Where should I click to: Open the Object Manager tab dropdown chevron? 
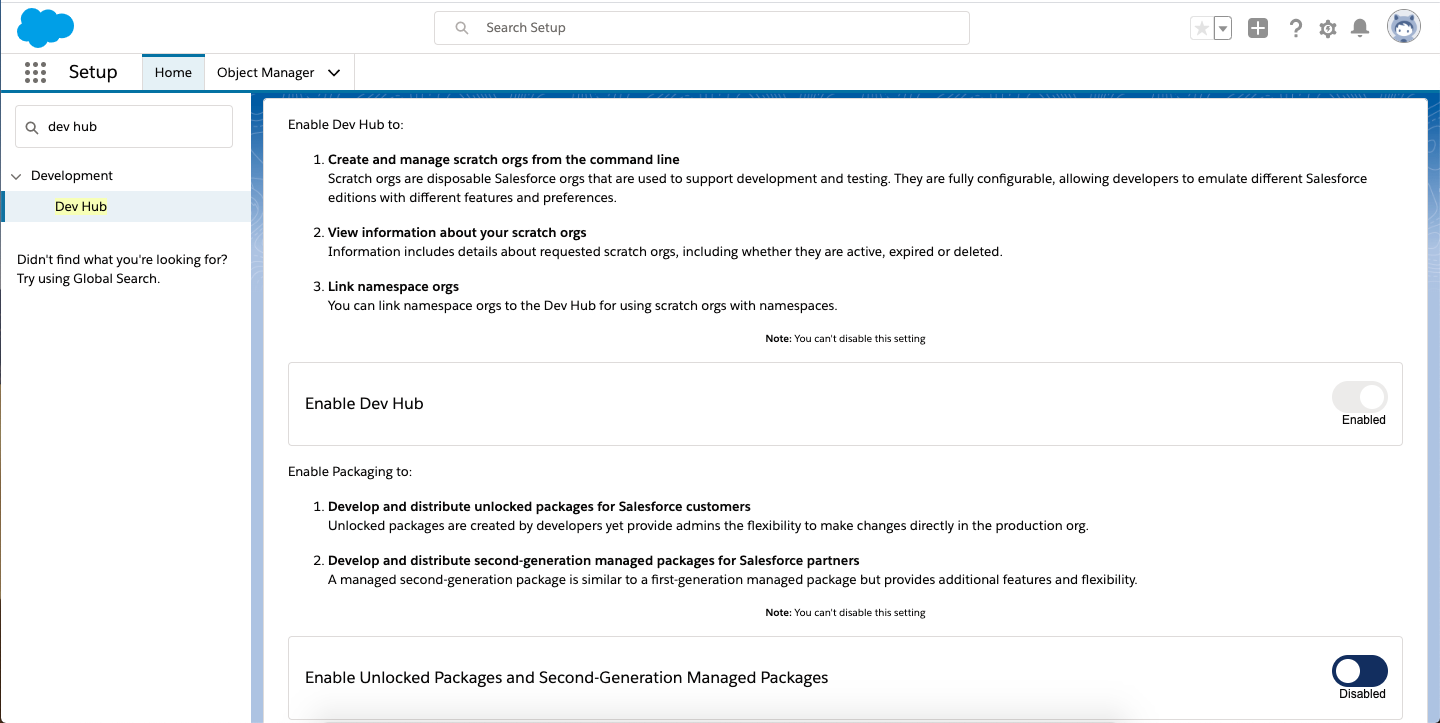click(x=334, y=72)
